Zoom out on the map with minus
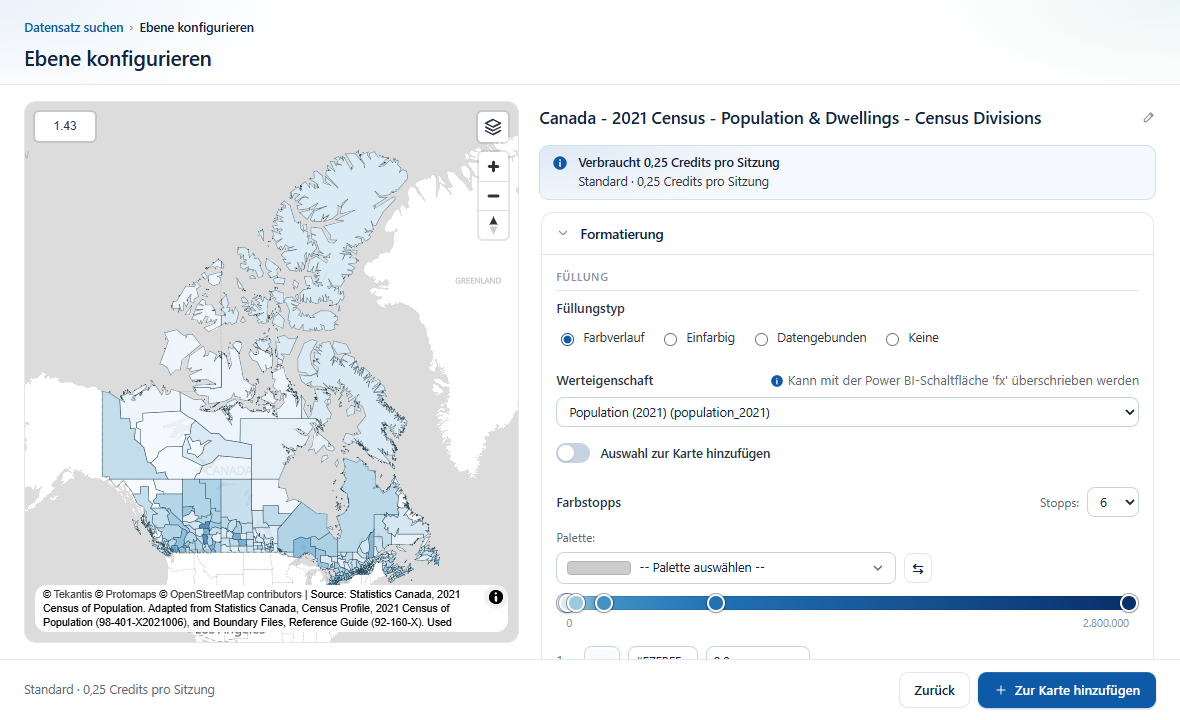1180x720 pixels. [x=493, y=196]
